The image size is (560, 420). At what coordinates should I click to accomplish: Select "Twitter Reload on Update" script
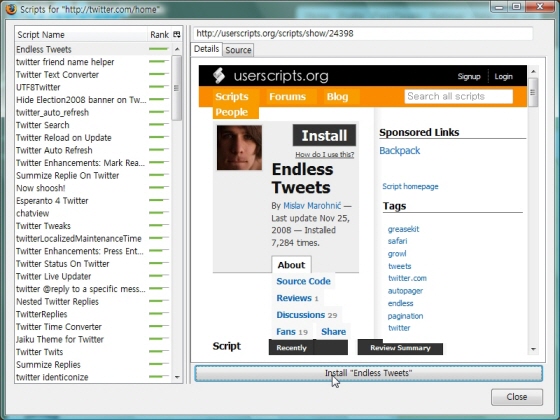(x=93, y=138)
